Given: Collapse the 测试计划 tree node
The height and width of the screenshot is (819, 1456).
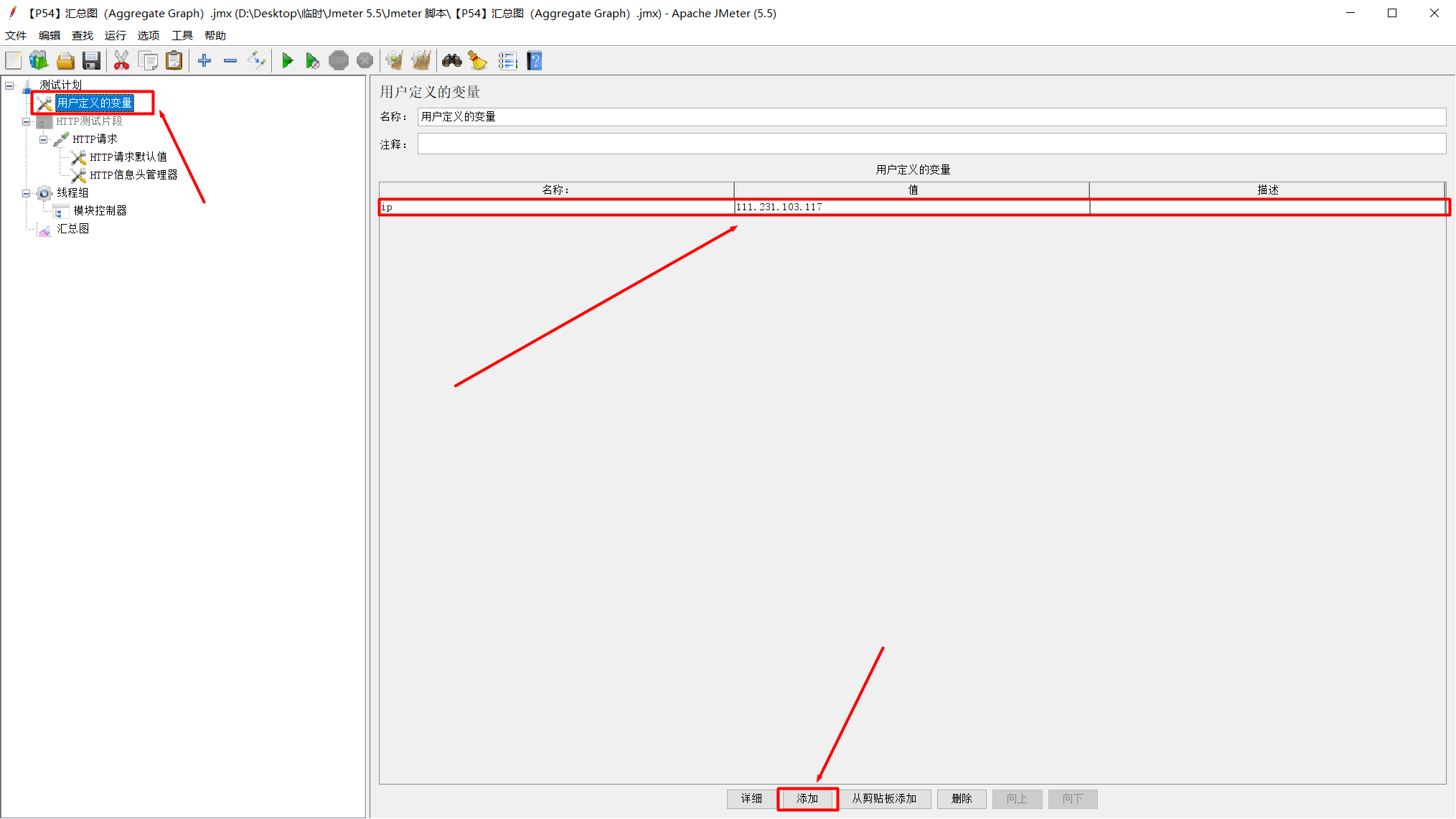Looking at the screenshot, I should [10, 85].
